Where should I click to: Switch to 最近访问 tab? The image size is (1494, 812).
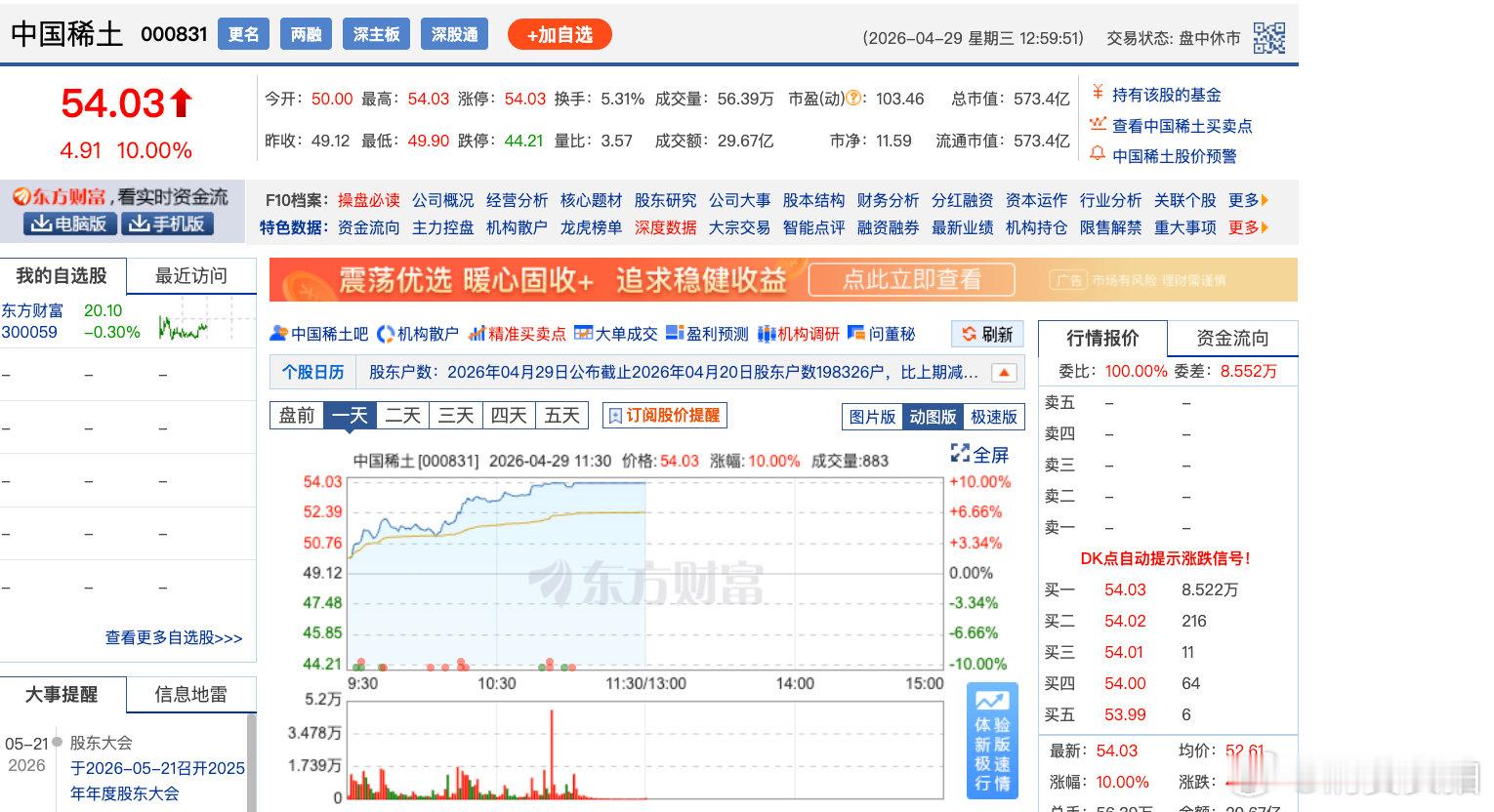(x=191, y=276)
